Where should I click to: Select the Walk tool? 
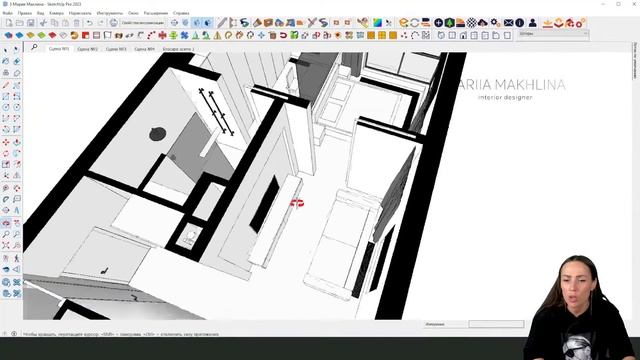17,258
